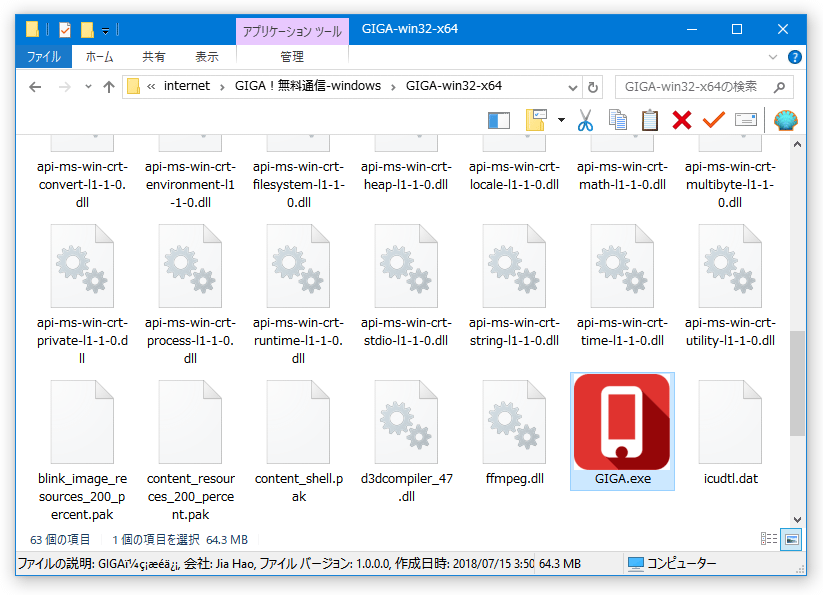Click the red X Delete icon
The image size is (823, 595).
click(682, 120)
